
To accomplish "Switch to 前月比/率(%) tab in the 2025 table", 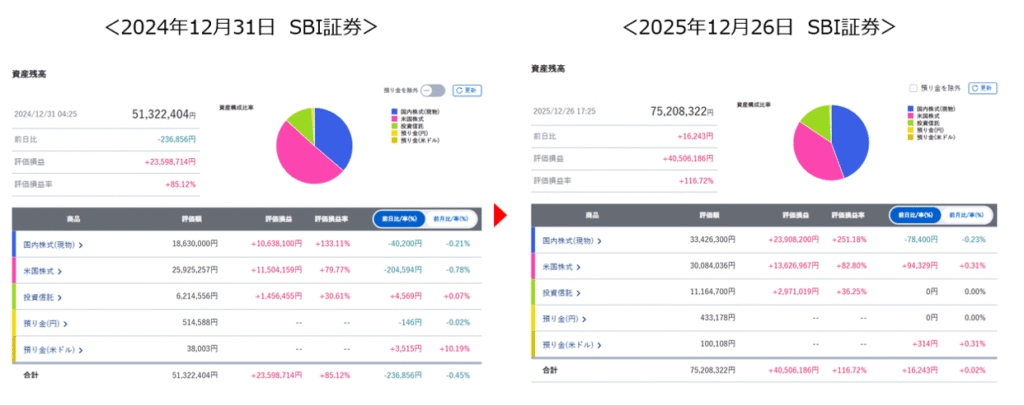I will [968, 216].
